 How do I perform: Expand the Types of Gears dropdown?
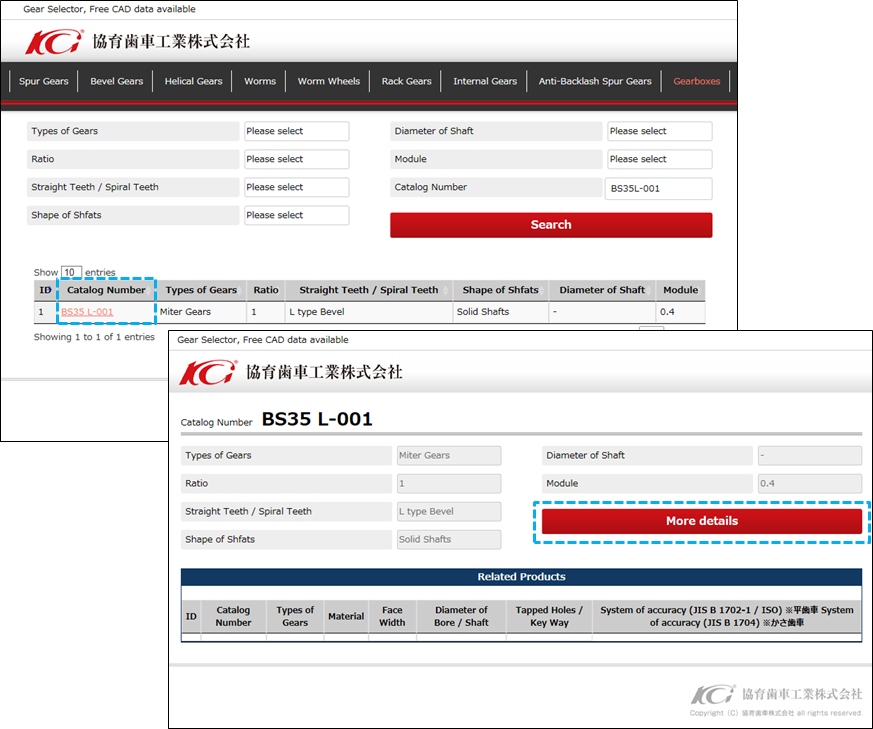click(296, 131)
